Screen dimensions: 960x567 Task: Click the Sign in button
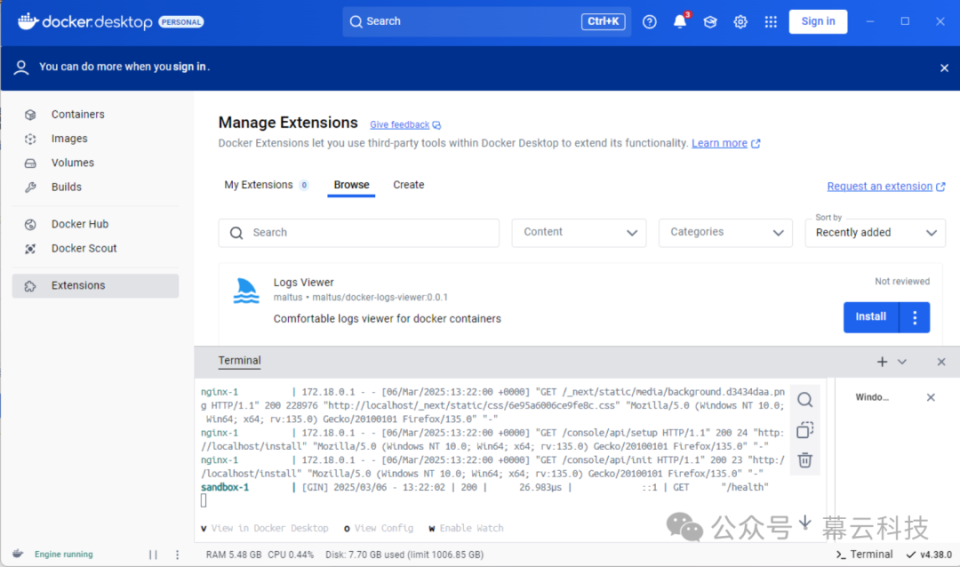click(x=818, y=21)
